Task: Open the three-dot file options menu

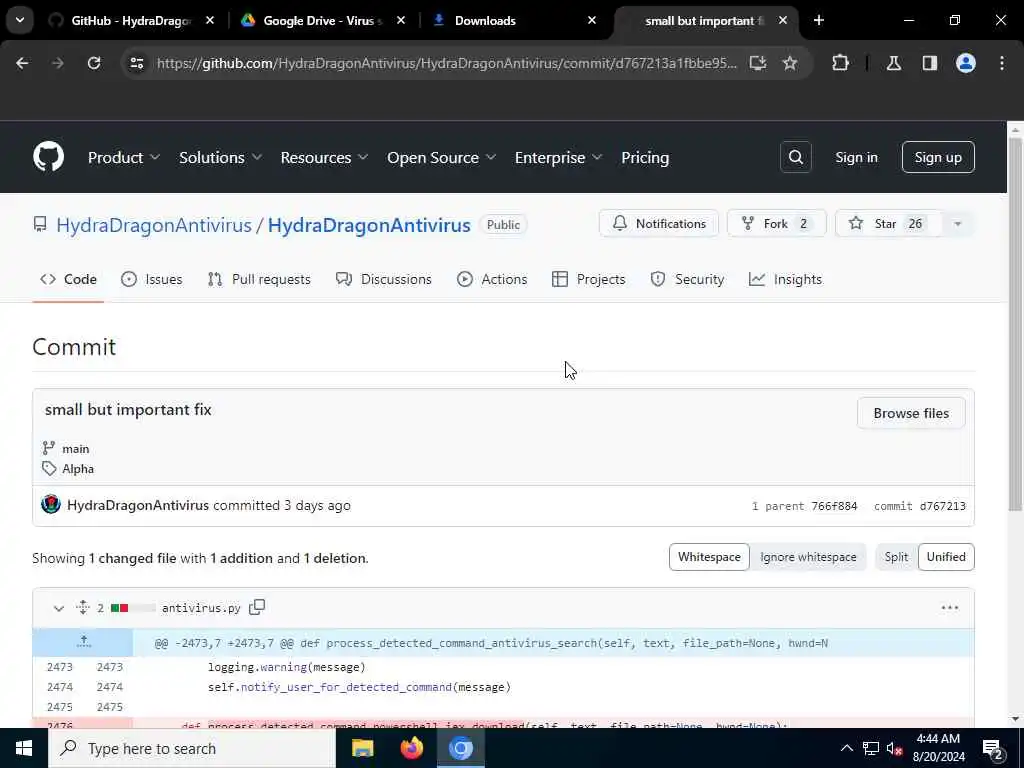Action: [950, 607]
